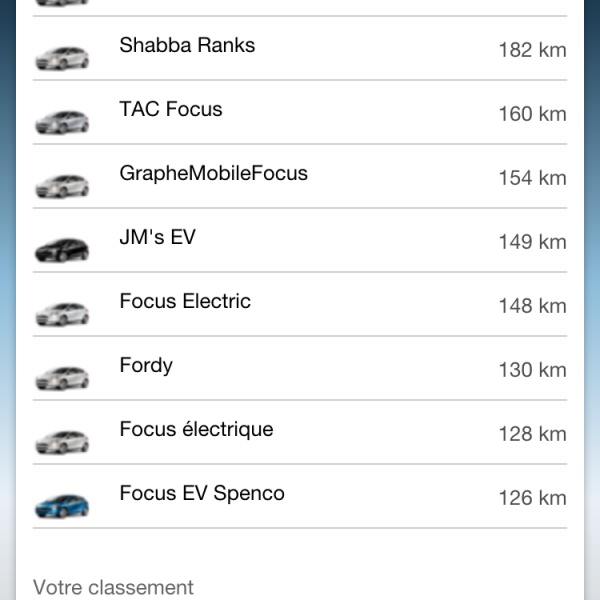600x600 pixels.
Task: Click the 182 km distance value
Action: pos(532,50)
